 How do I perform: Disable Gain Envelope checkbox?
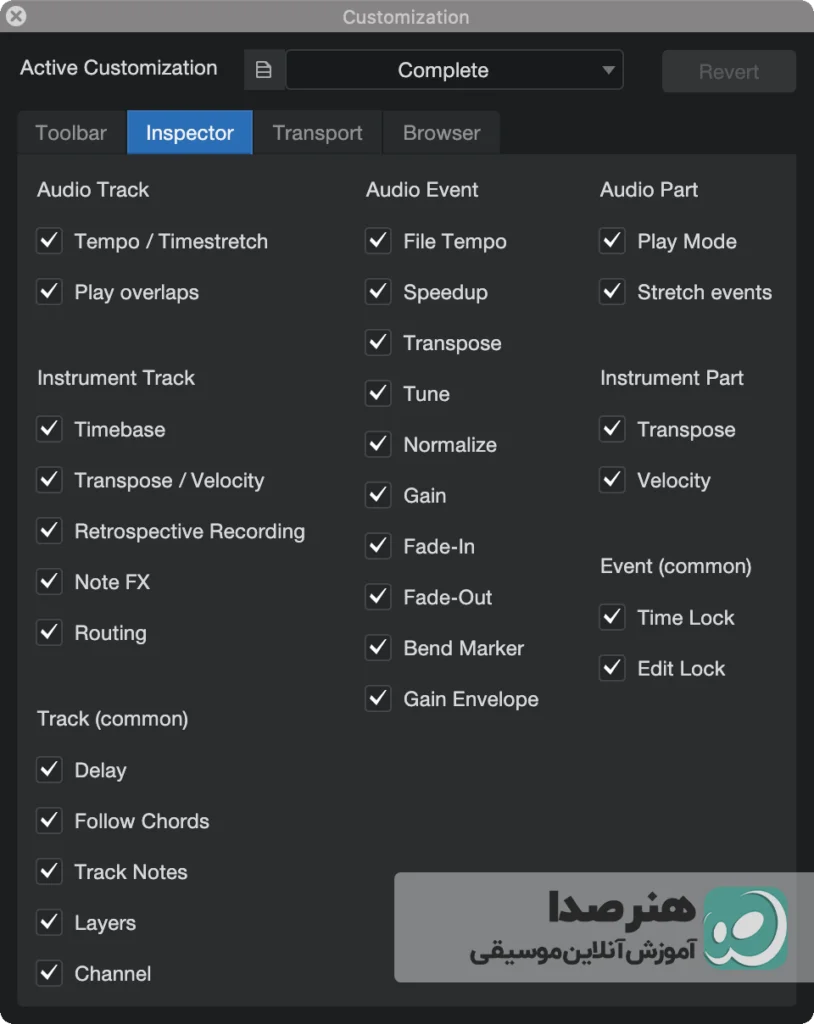click(378, 699)
